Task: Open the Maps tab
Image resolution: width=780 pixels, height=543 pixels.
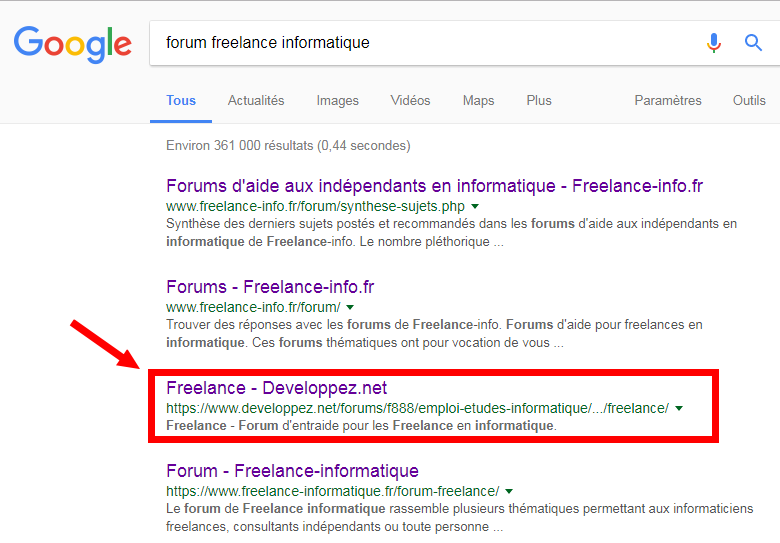Action: (479, 100)
